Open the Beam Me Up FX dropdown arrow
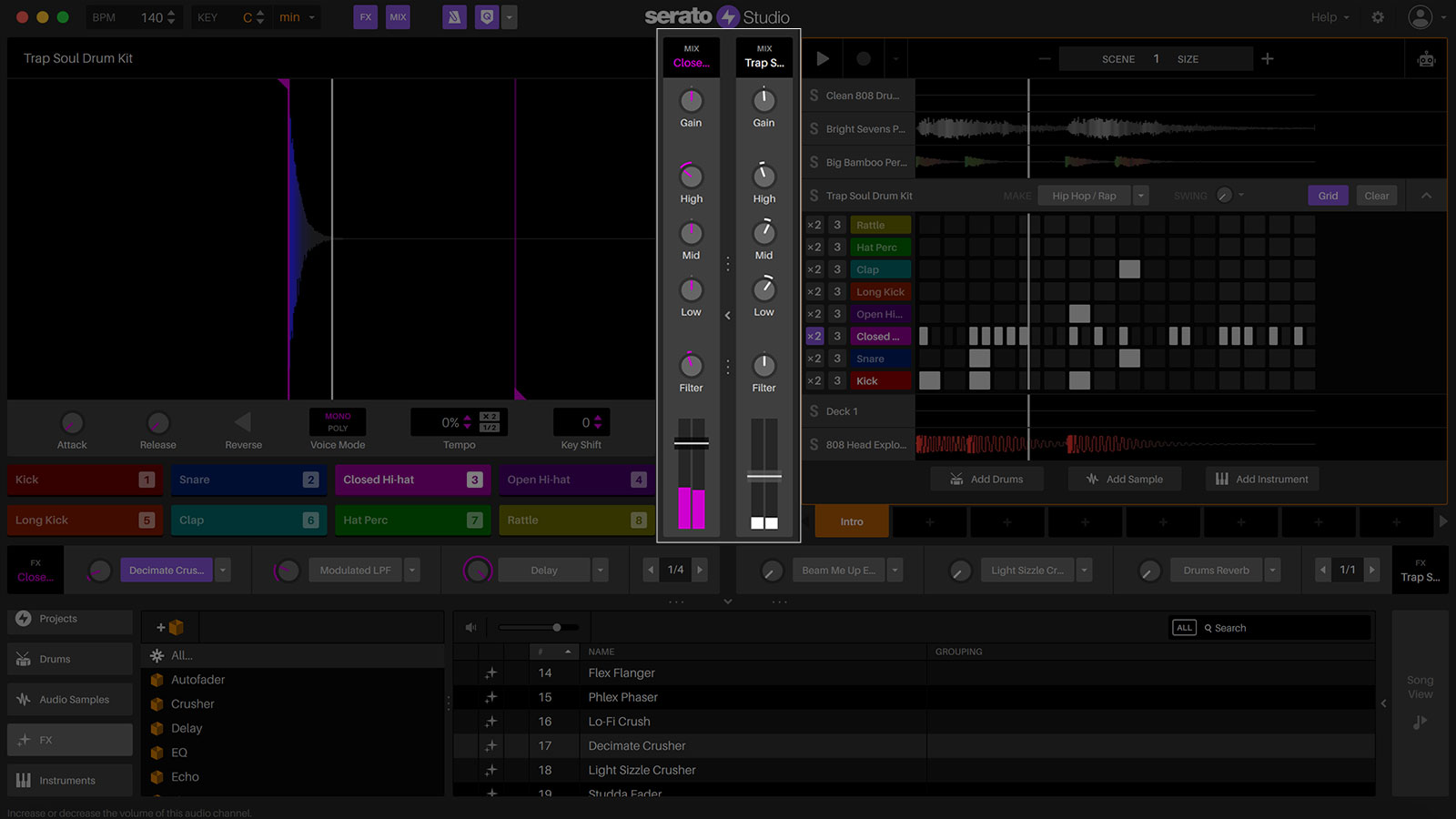Viewport: 1456px width, 819px height. tap(895, 571)
